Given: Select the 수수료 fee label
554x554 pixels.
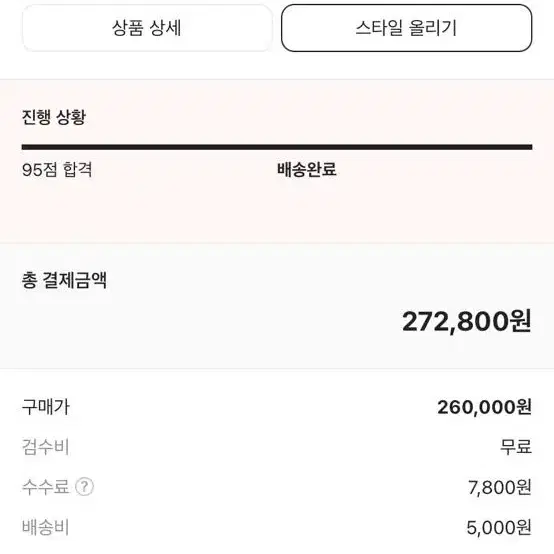Looking at the screenshot, I should 45,487.
